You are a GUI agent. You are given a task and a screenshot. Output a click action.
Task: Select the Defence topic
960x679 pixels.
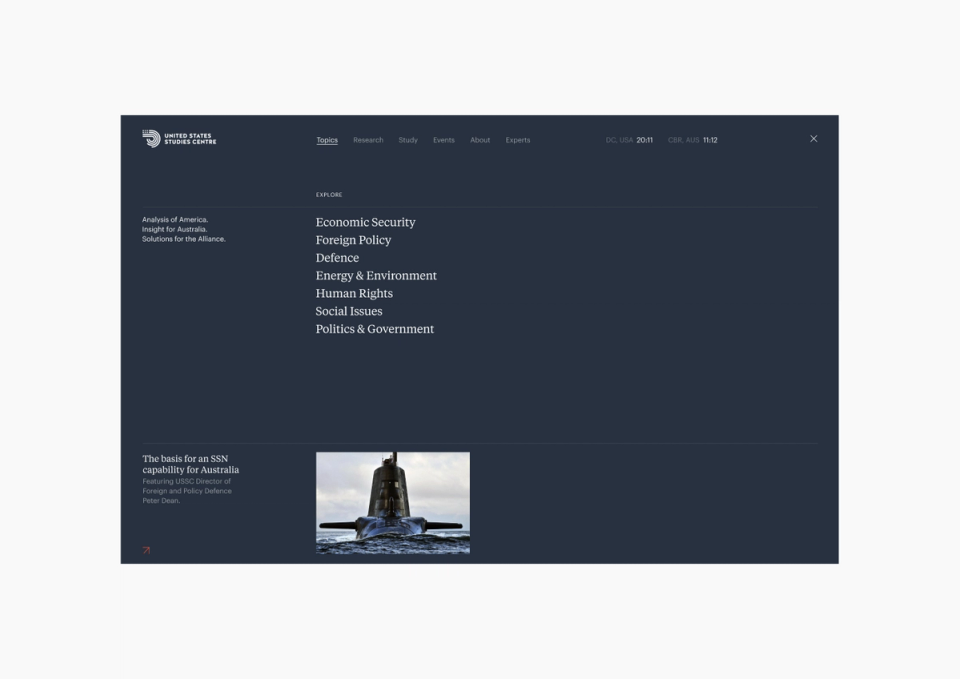[x=337, y=258]
